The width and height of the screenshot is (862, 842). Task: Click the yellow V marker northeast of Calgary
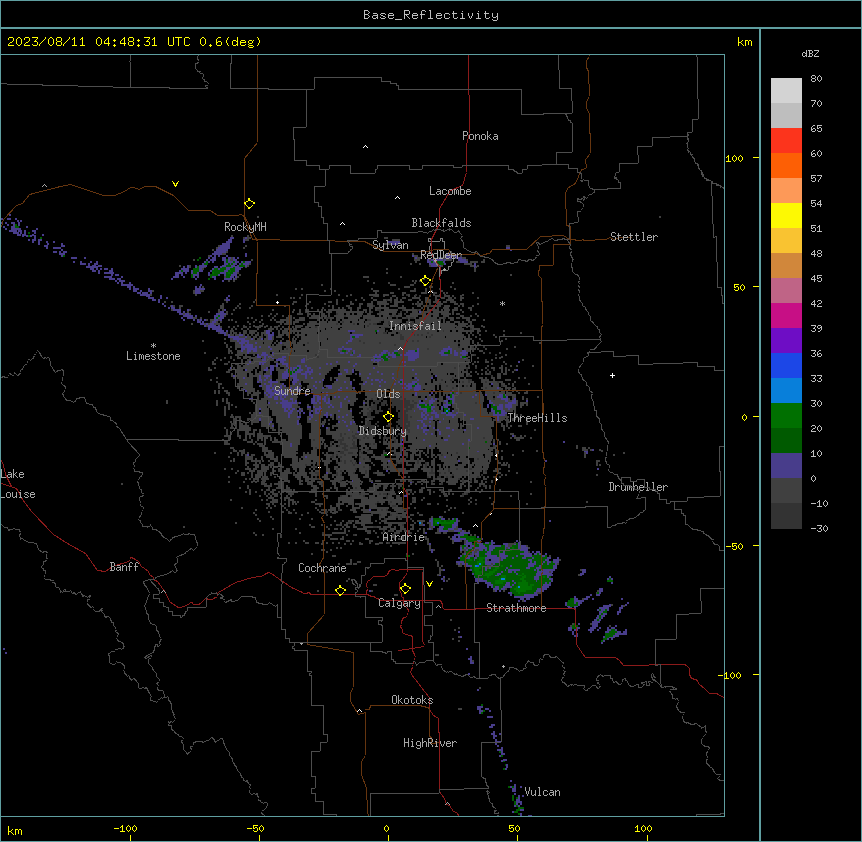click(429, 584)
